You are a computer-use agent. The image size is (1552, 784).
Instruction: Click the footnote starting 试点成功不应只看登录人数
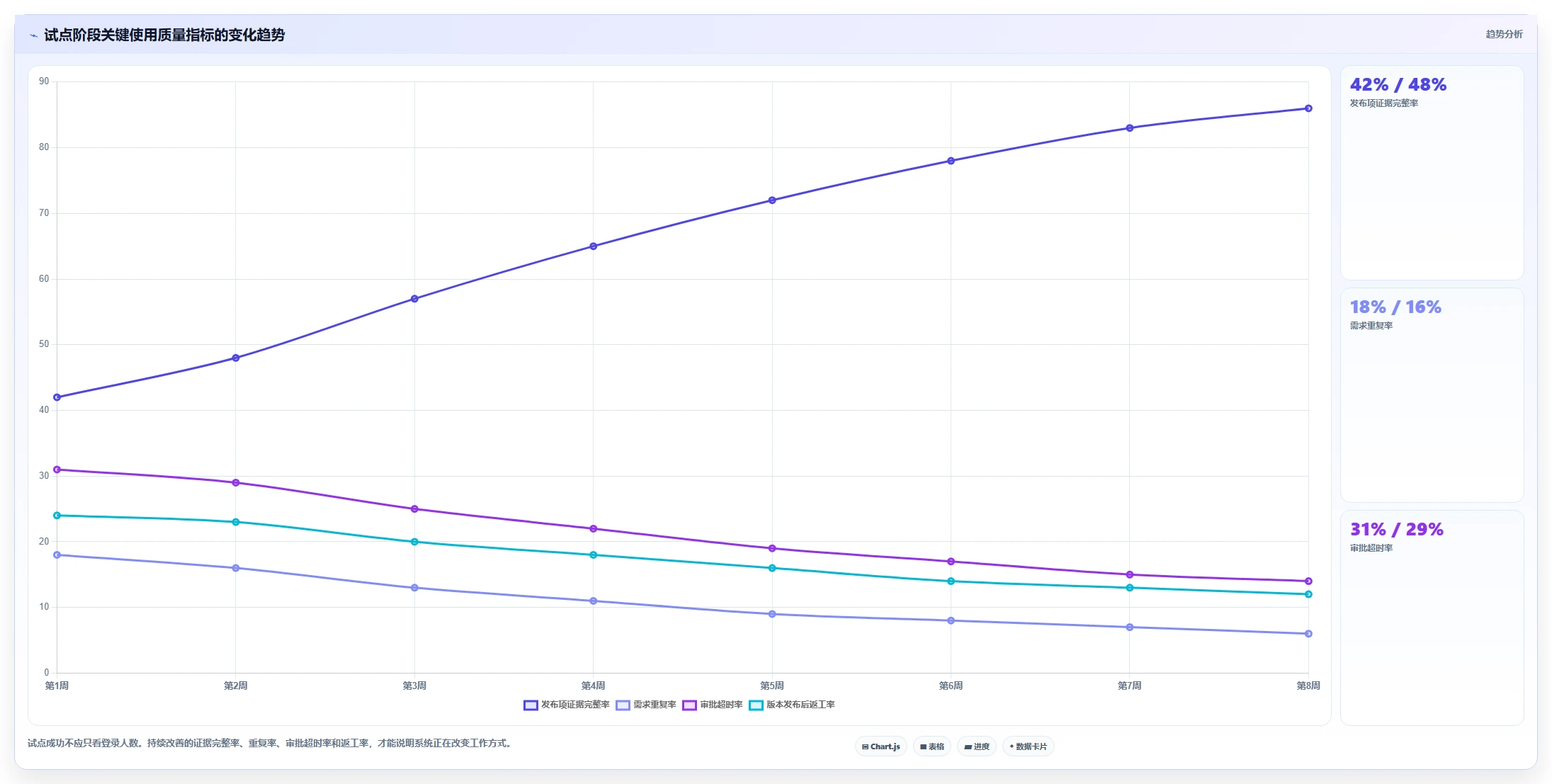point(271,744)
